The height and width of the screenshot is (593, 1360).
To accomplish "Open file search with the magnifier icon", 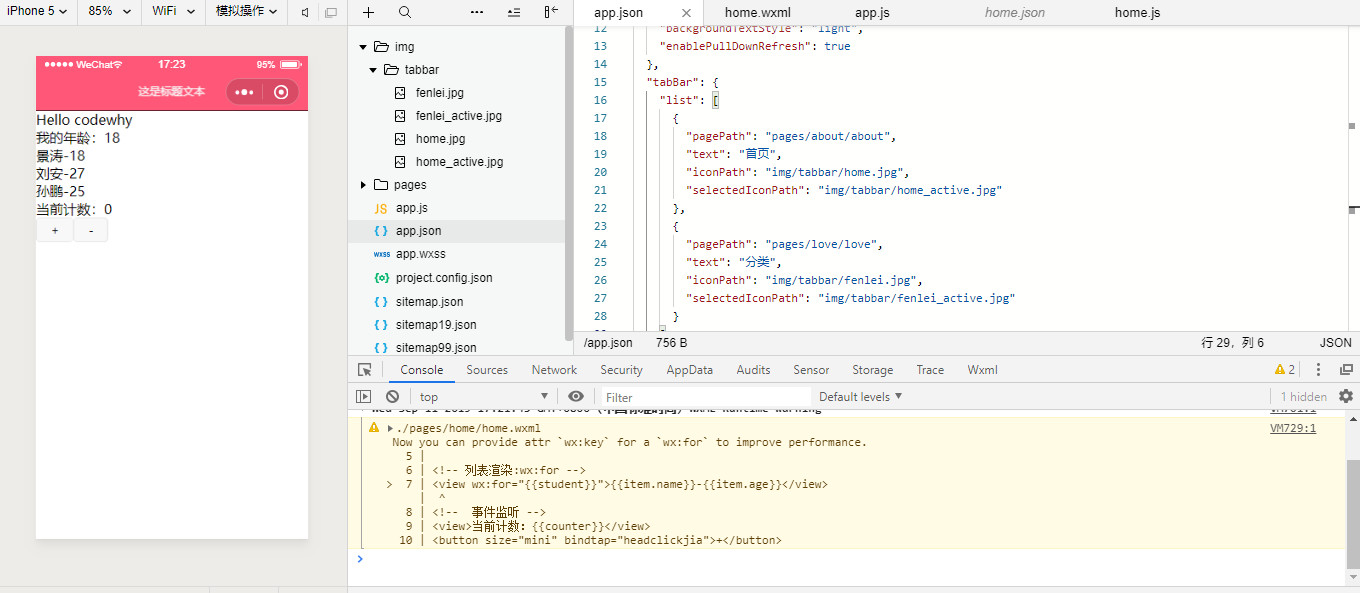I will 405,12.
